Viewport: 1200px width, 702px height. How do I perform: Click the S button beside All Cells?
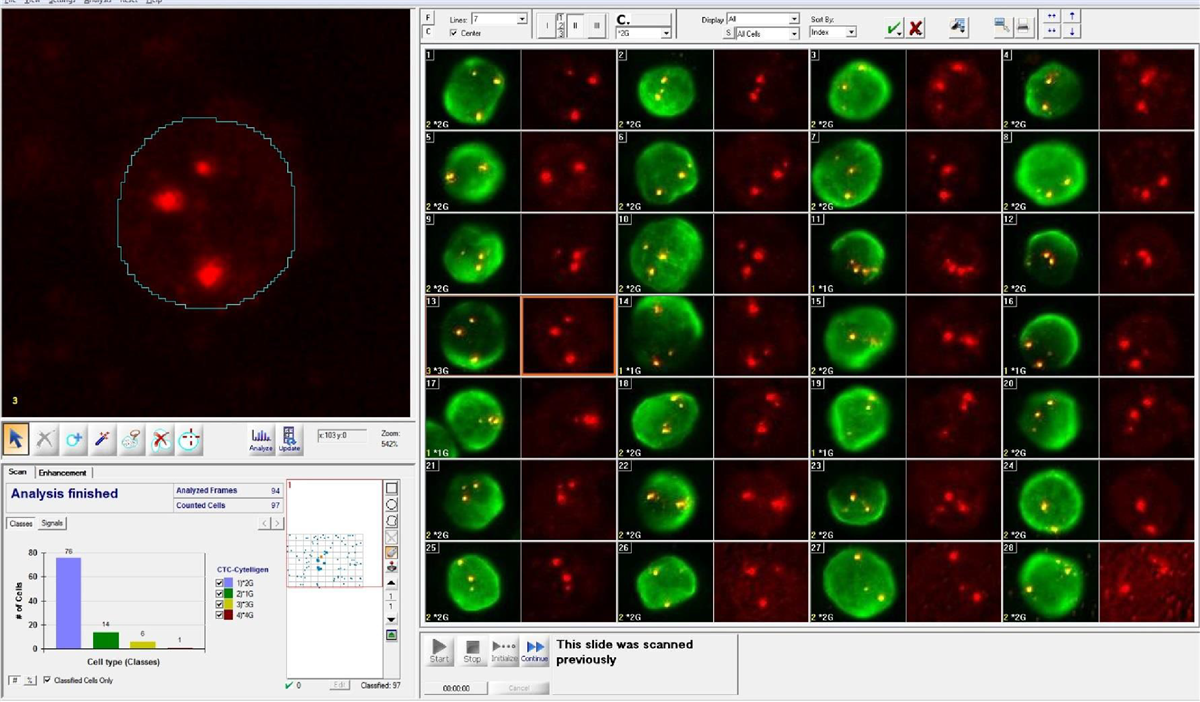click(728, 33)
